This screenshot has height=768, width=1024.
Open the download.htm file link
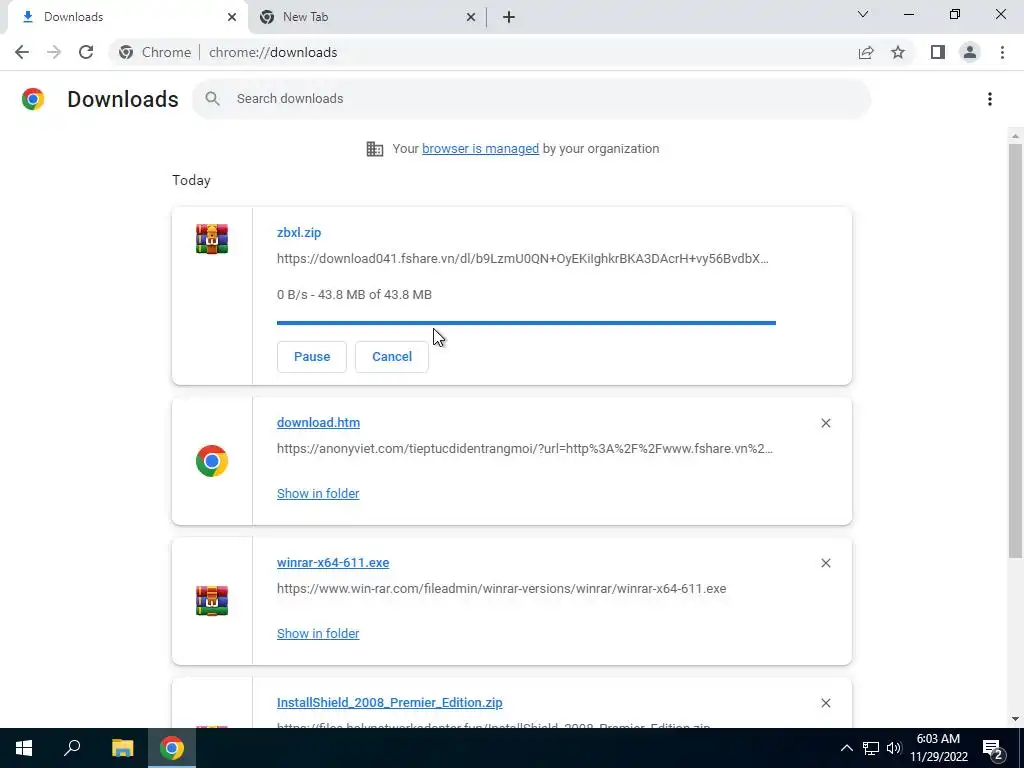[318, 423]
